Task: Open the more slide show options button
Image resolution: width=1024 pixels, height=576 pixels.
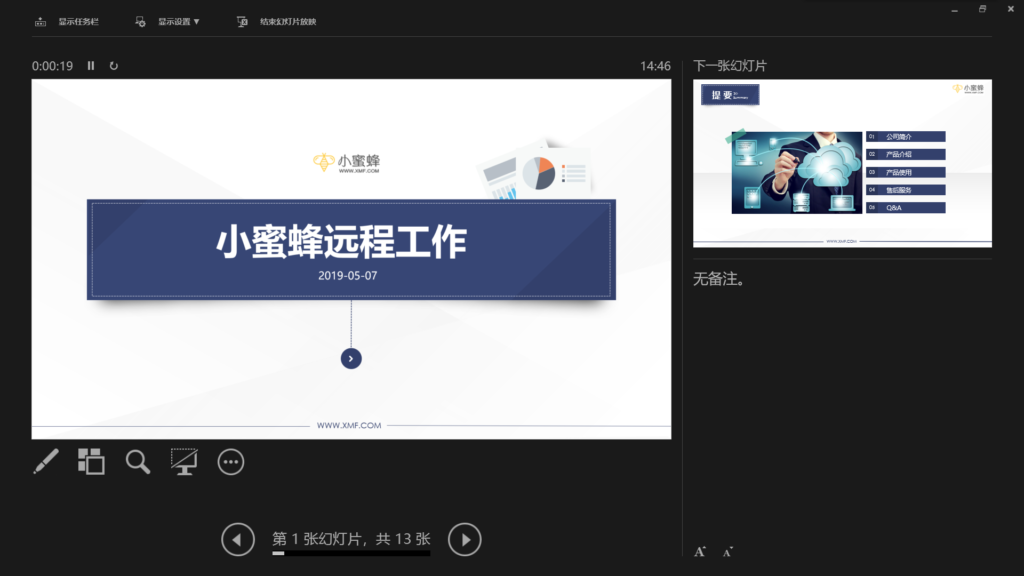Action: click(231, 461)
